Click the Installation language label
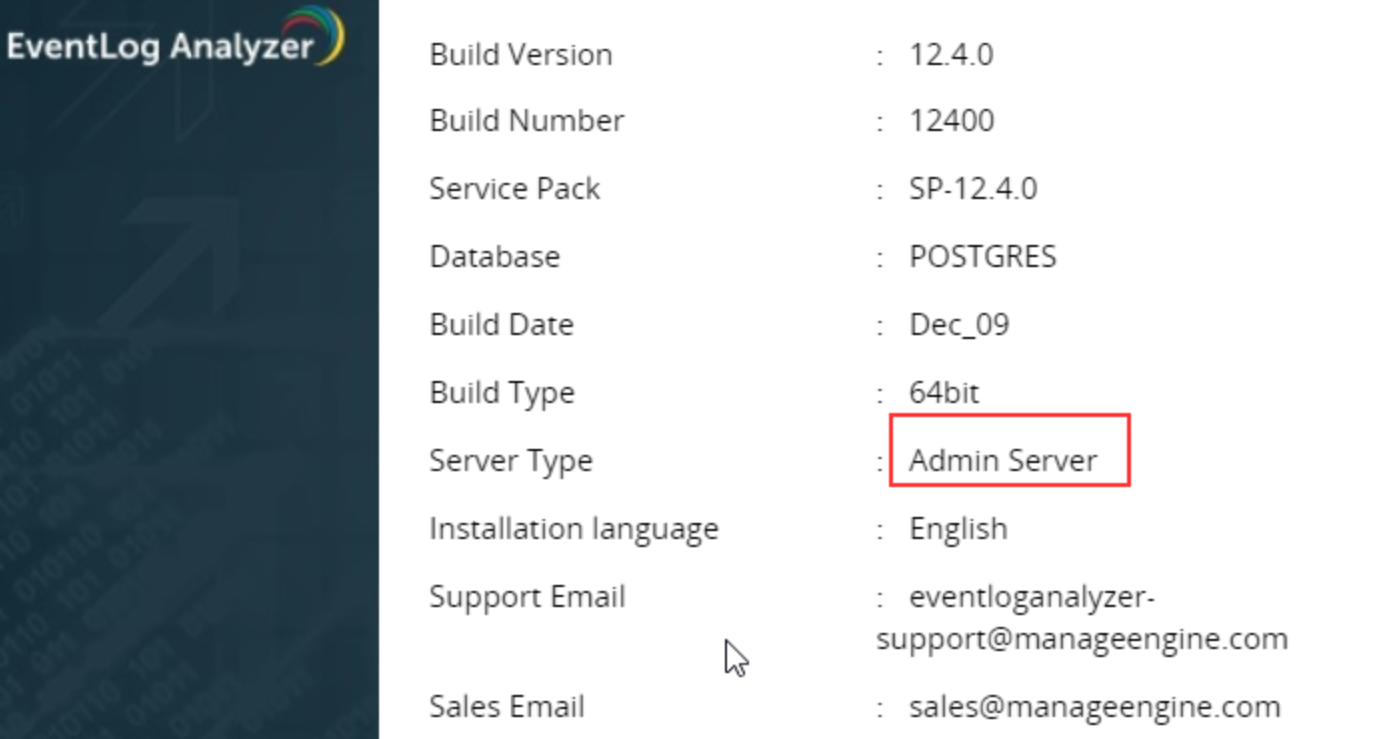Screen dimensions: 1385x739 click(574, 529)
